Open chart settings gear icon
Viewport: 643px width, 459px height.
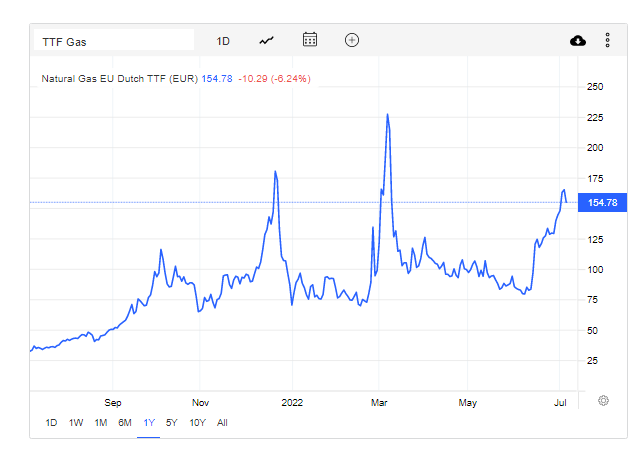[x=604, y=400]
